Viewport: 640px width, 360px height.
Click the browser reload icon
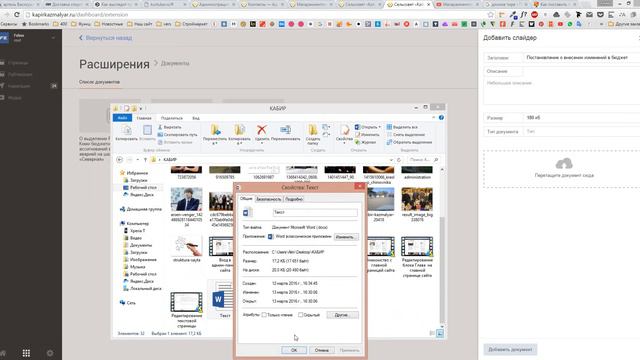pos(17,15)
